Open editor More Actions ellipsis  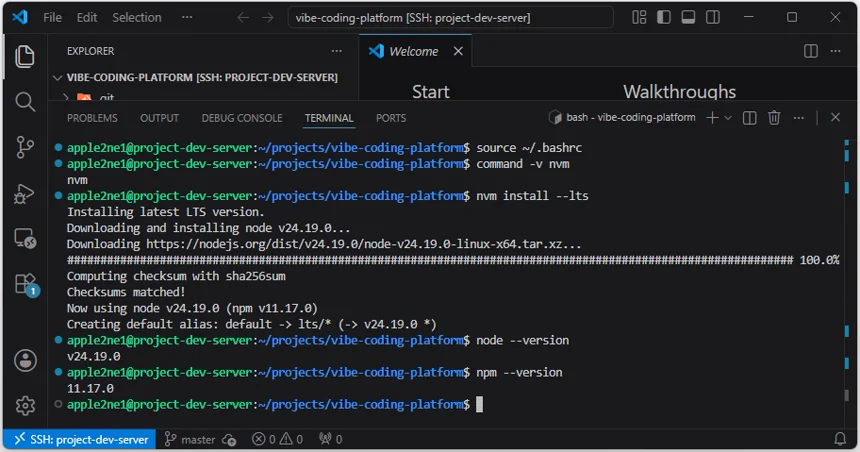click(835, 51)
